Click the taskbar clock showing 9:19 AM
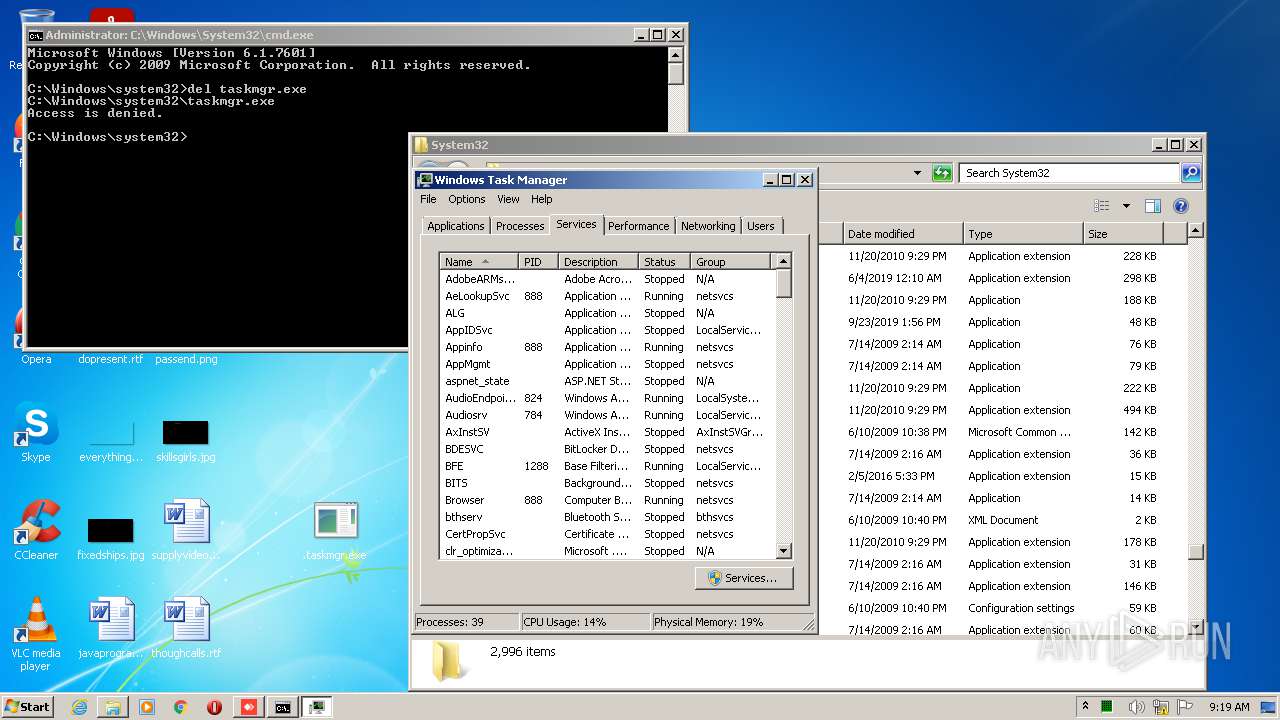 coord(1229,707)
